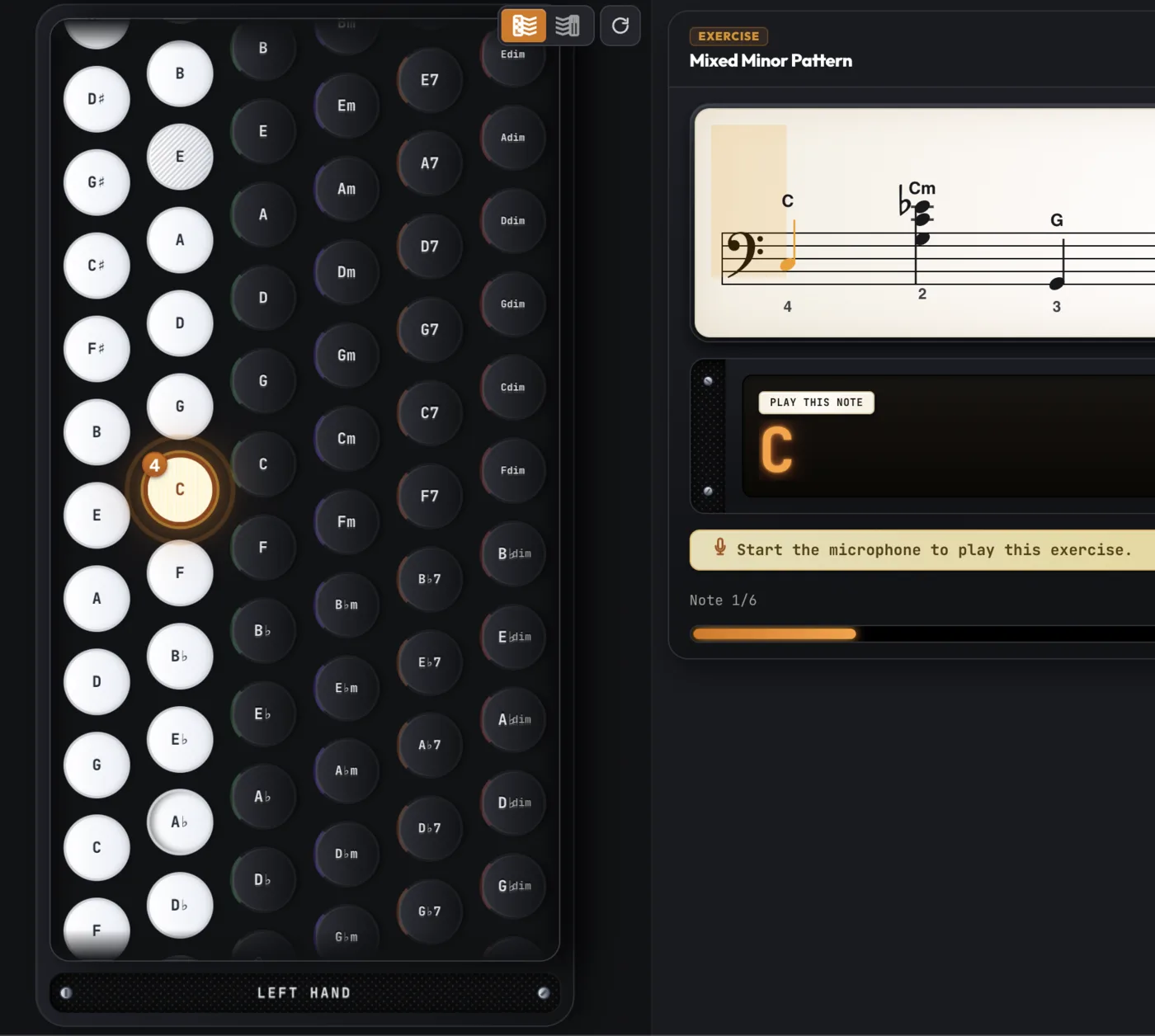Click the "Mixed Minor Pattern" exercise title
The image size is (1155, 1036).
[771, 60]
